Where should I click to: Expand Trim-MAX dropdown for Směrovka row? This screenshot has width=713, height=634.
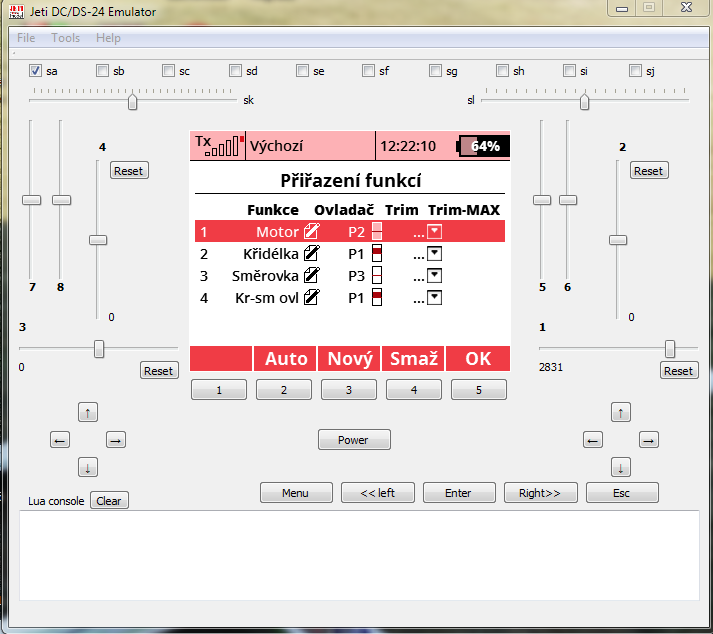point(435,275)
